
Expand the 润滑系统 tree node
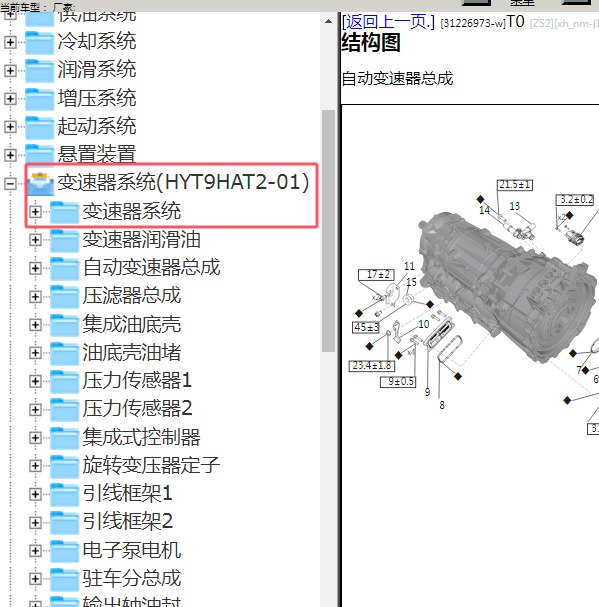click(x=10, y=70)
